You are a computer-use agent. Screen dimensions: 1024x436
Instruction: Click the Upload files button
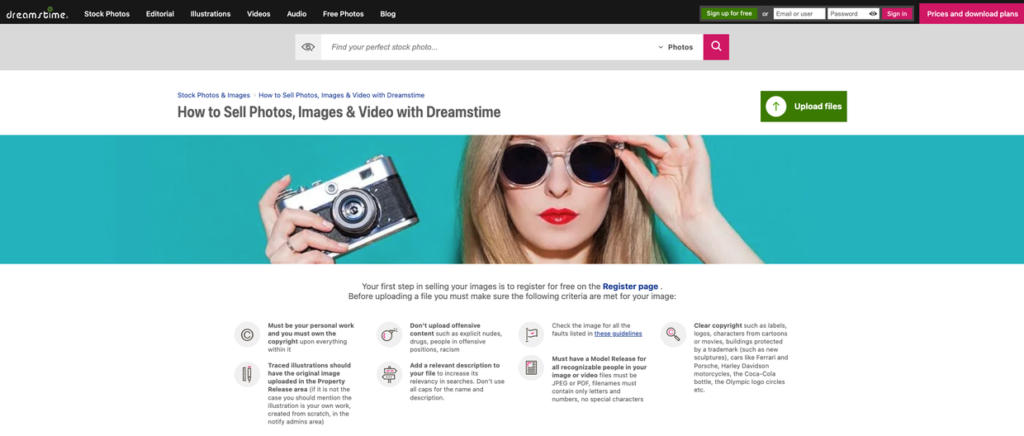pyautogui.click(x=803, y=106)
